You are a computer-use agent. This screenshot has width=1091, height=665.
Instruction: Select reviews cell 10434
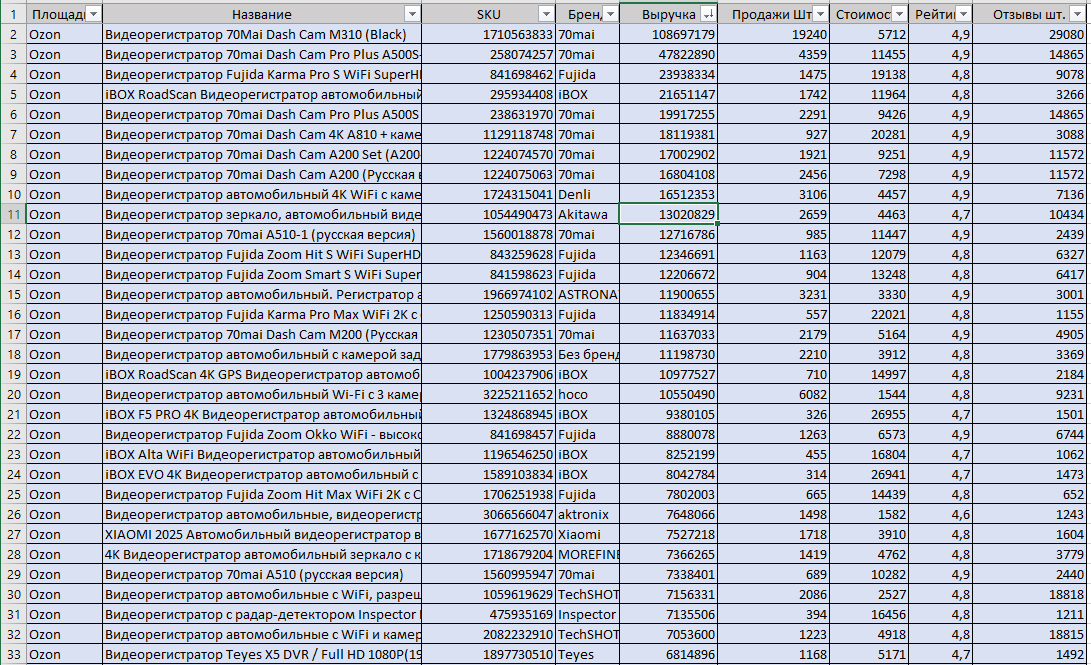[x=1030, y=214]
